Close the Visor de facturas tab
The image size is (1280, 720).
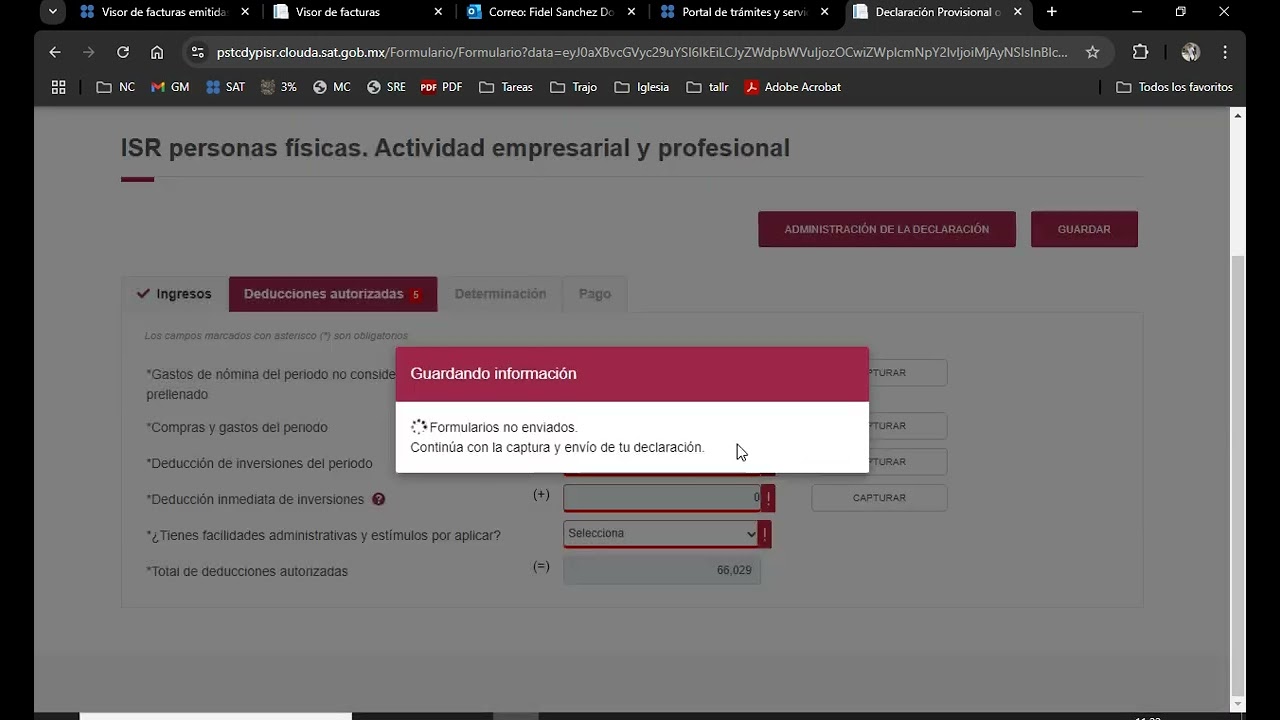[438, 12]
